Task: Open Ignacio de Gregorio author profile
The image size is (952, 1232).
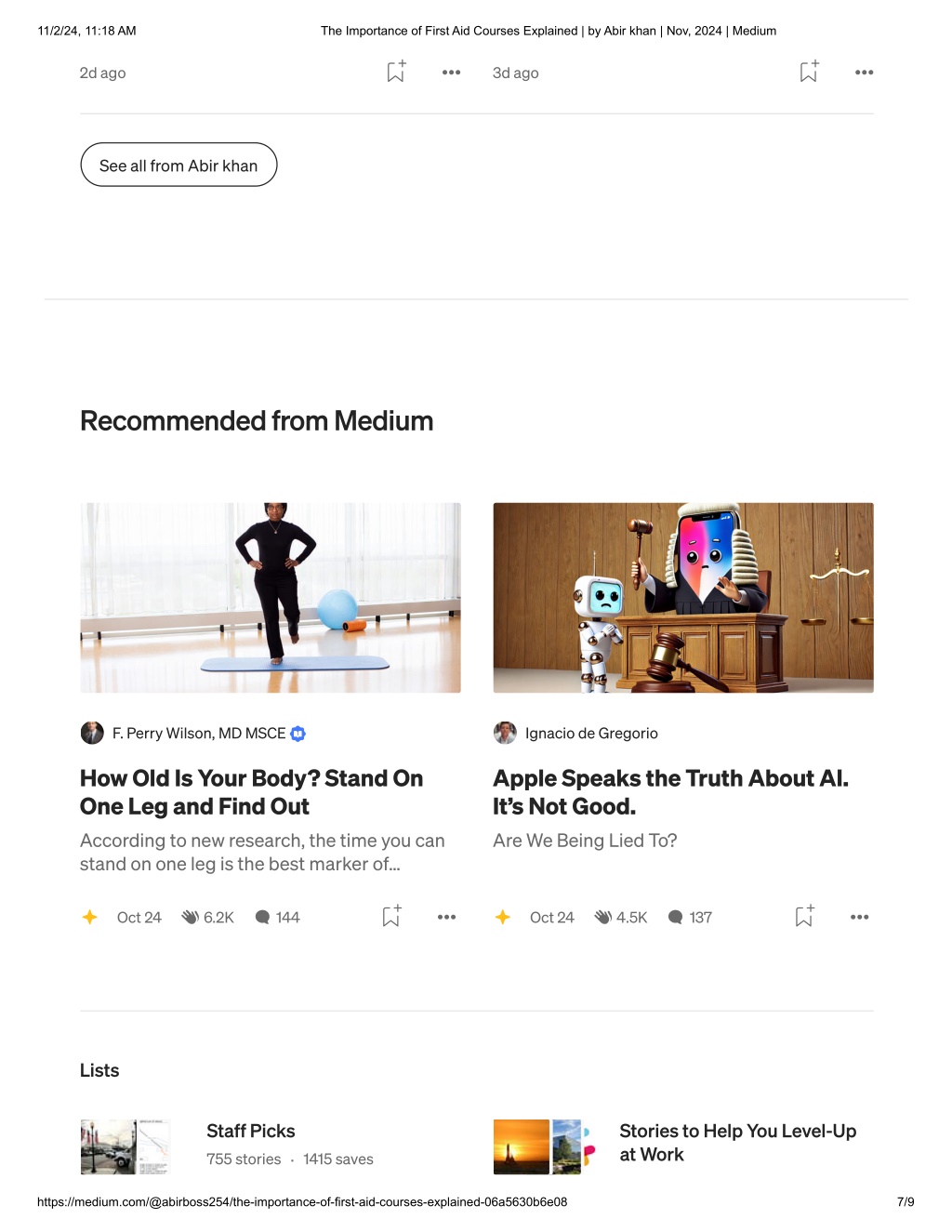Action: [x=591, y=733]
